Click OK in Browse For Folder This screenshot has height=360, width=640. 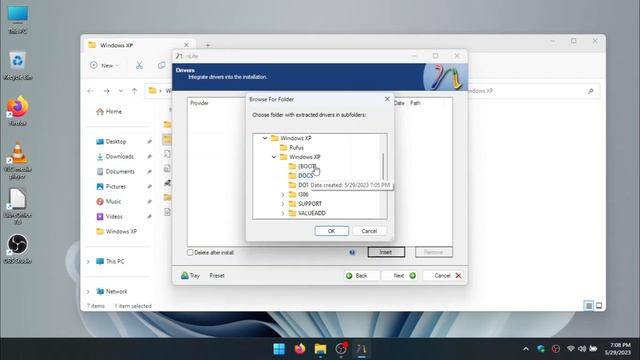[x=331, y=231]
